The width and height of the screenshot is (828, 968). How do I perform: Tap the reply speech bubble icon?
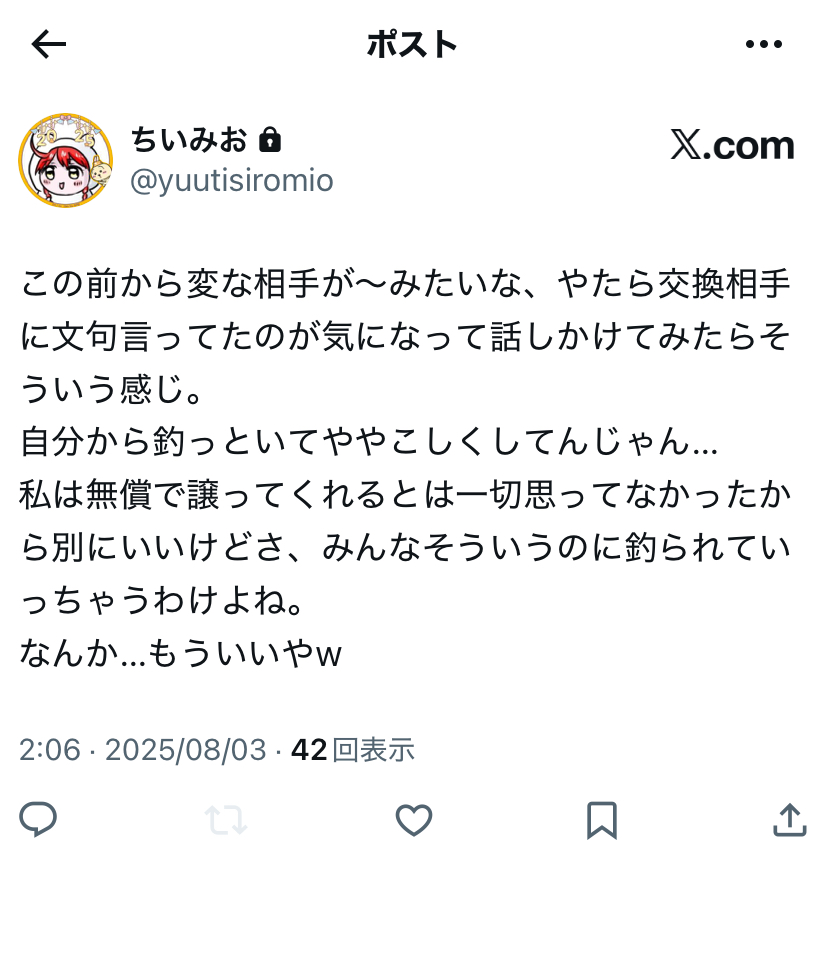click(38, 819)
